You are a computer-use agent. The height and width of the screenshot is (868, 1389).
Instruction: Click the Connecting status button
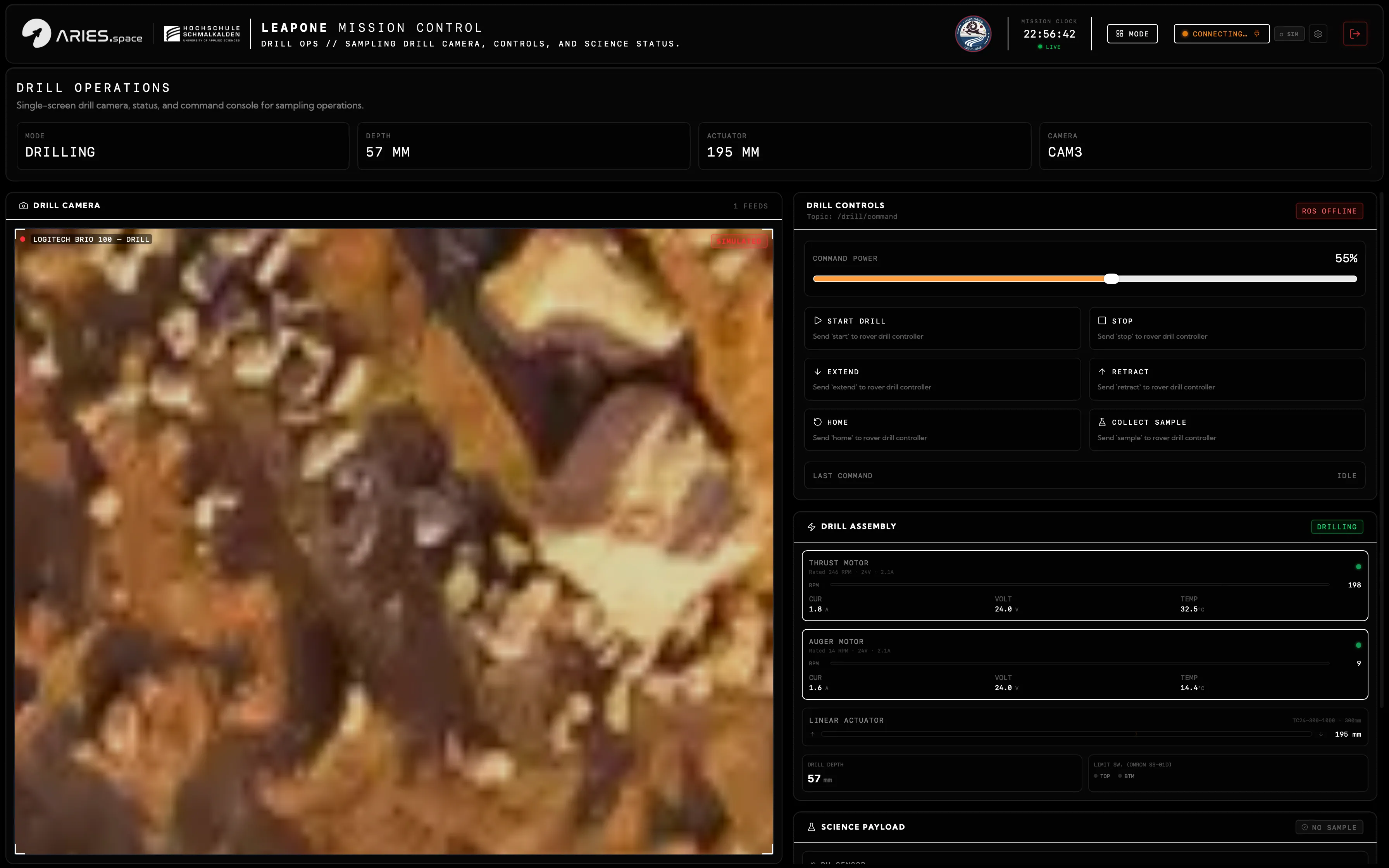(x=1222, y=34)
